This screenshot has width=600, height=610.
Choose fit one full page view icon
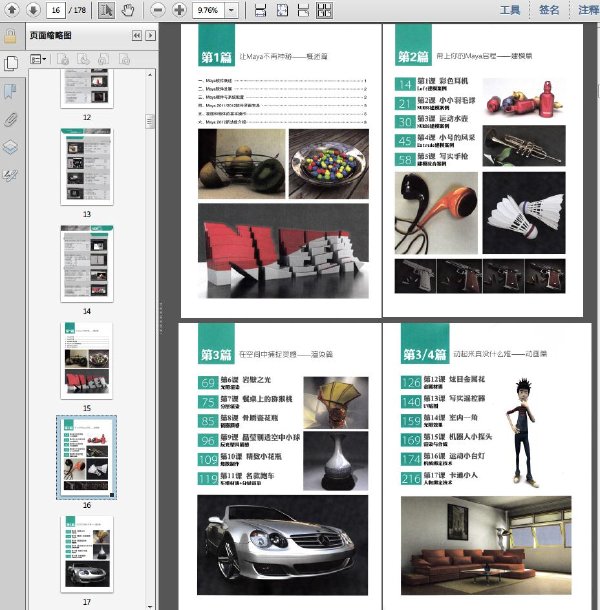282,10
